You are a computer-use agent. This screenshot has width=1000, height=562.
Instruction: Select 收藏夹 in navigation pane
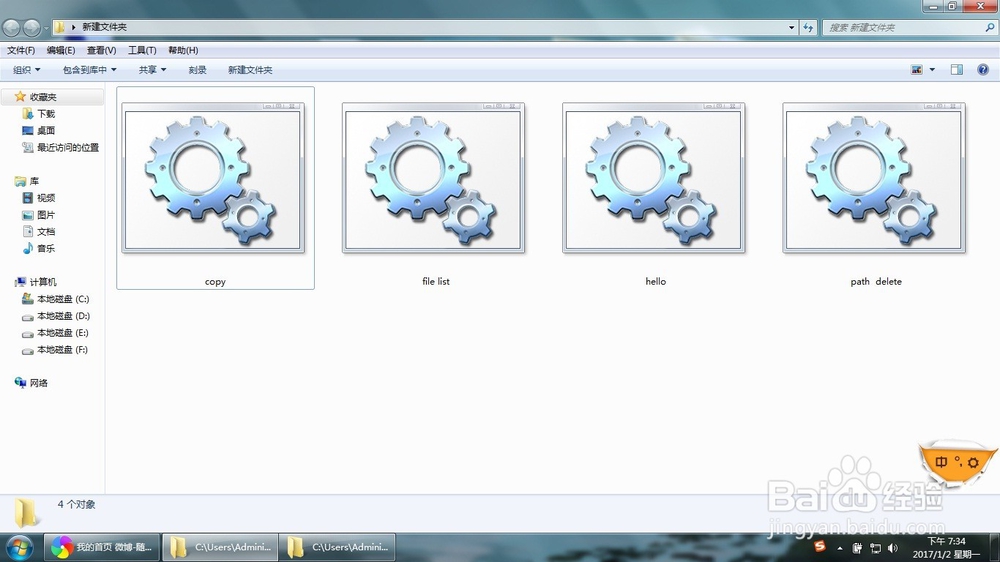tap(43, 97)
